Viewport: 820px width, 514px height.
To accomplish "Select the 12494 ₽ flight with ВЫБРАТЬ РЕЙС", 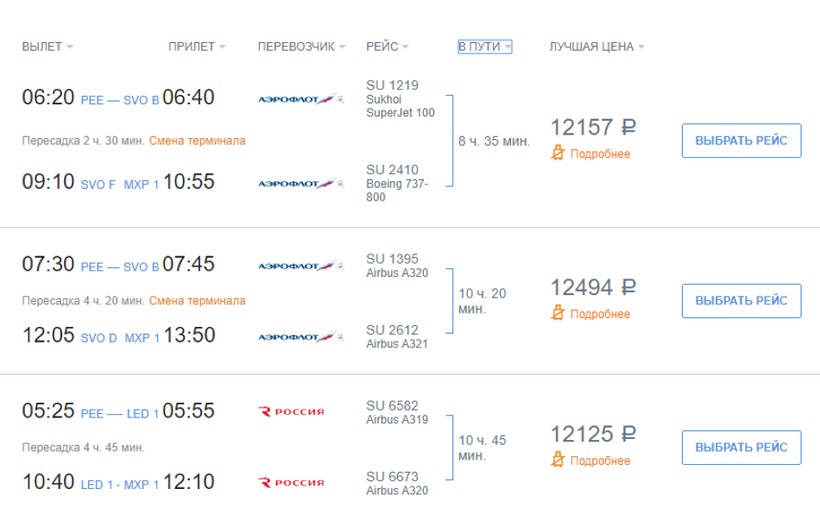I will [741, 301].
